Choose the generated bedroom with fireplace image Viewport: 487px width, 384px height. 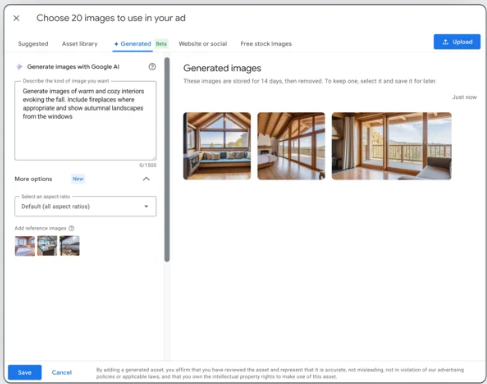pyautogui.click(x=291, y=146)
